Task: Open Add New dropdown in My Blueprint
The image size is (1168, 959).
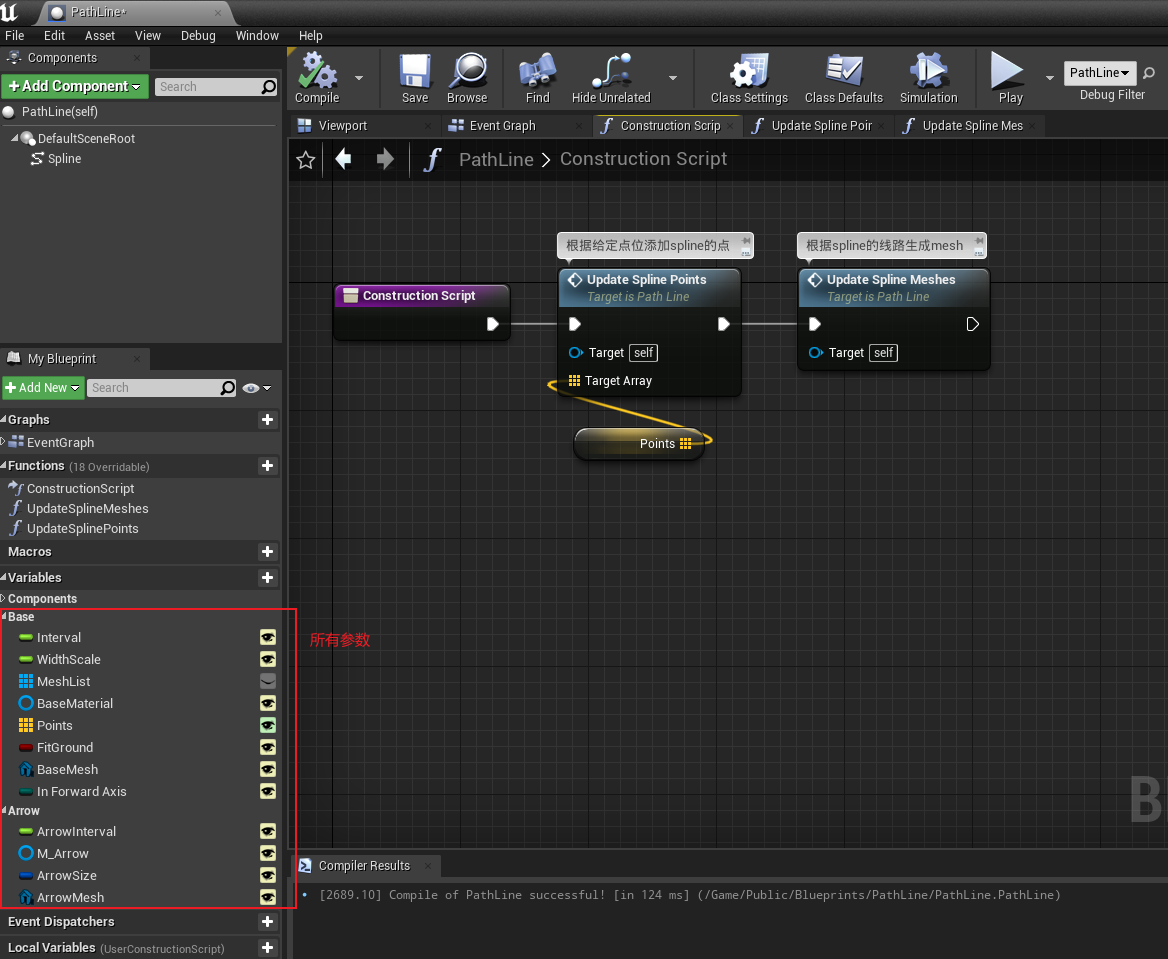Action: (x=43, y=387)
